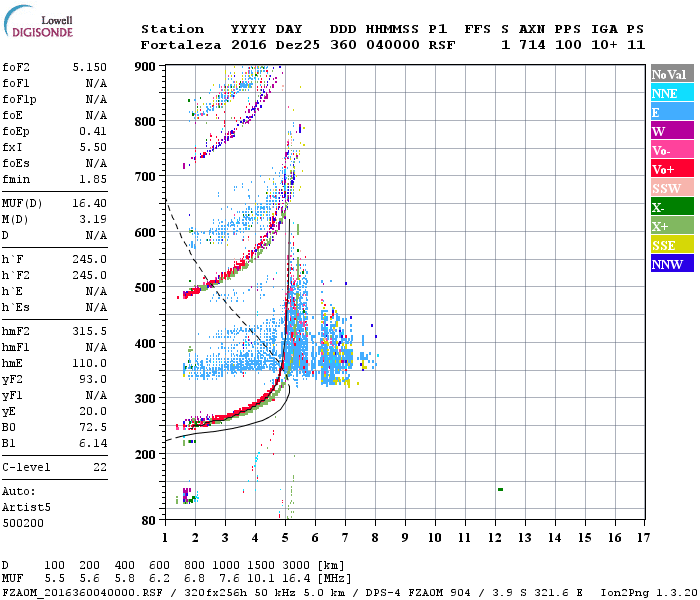Click the 900 km height axis label
The width and height of the screenshot is (700, 600).
click(145, 67)
